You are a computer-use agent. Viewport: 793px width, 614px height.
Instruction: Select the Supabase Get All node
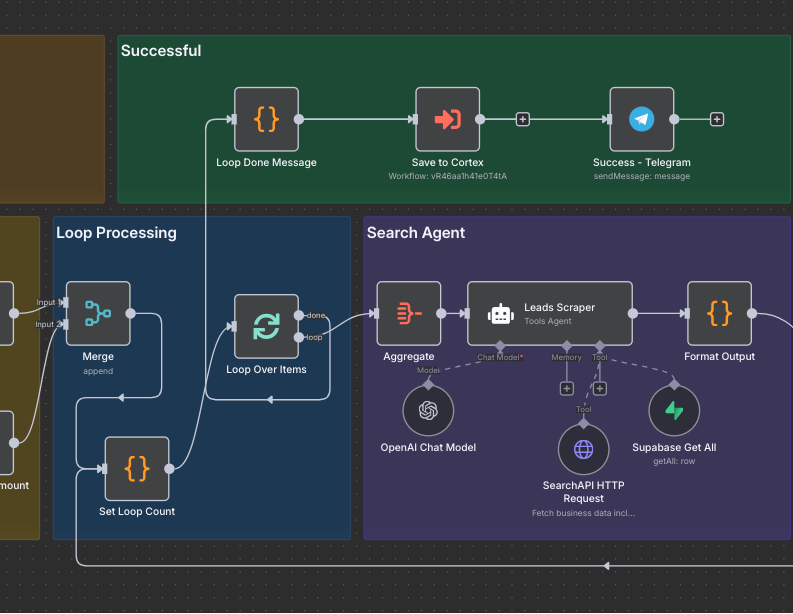[x=674, y=410]
